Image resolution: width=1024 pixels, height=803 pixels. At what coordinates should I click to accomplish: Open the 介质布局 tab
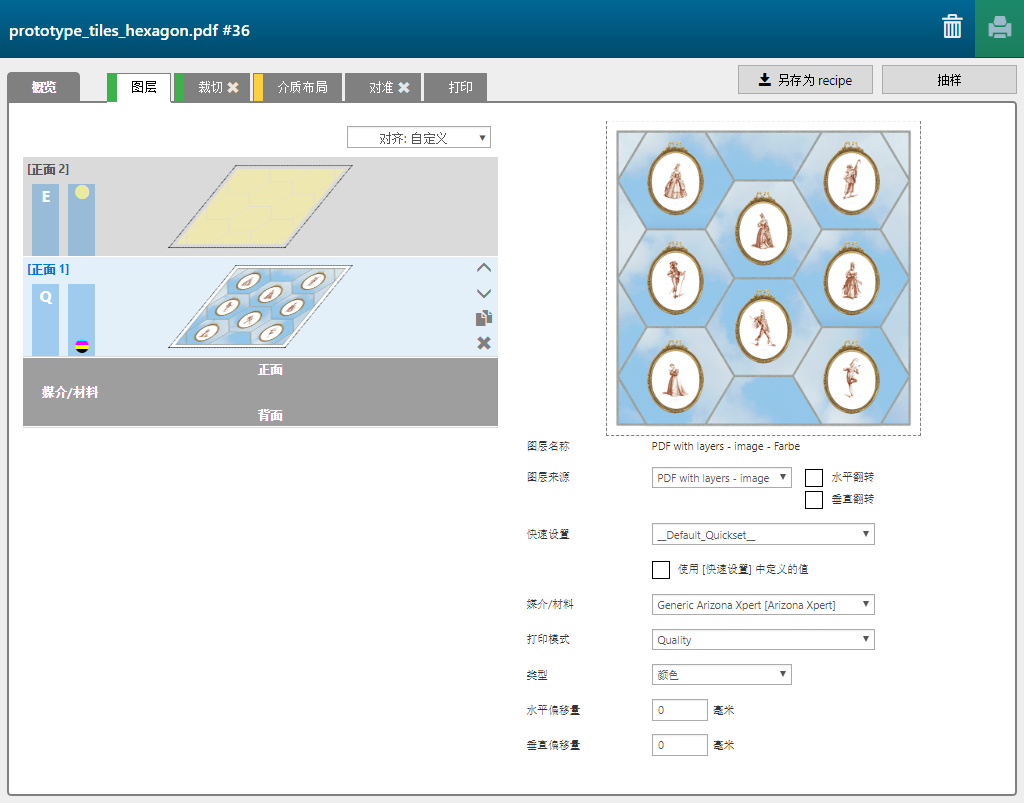tap(298, 87)
